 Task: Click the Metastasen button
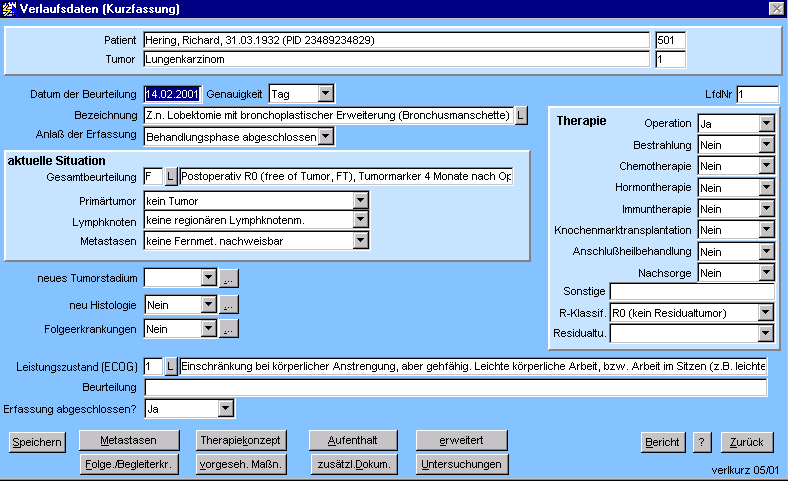click(128, 441)
